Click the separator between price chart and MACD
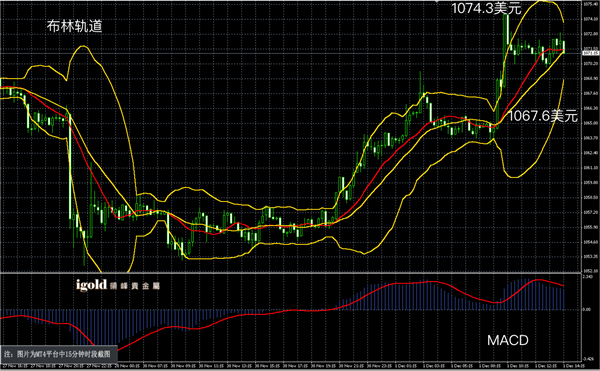Viewport: 600px width, 371px height. click(x=291, y=272)
